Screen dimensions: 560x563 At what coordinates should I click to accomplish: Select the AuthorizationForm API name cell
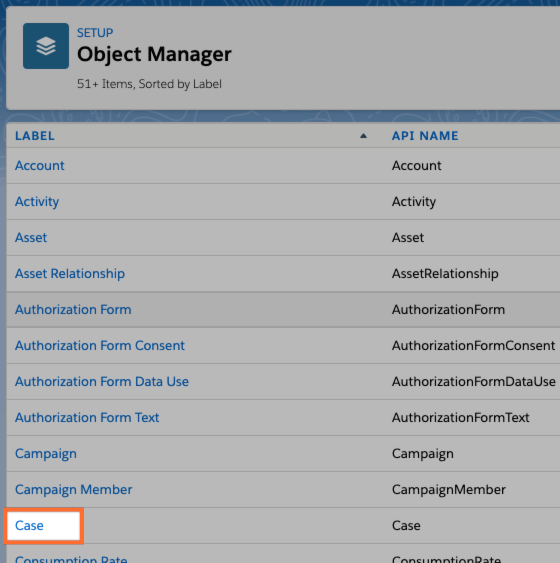tap(448, 310)
